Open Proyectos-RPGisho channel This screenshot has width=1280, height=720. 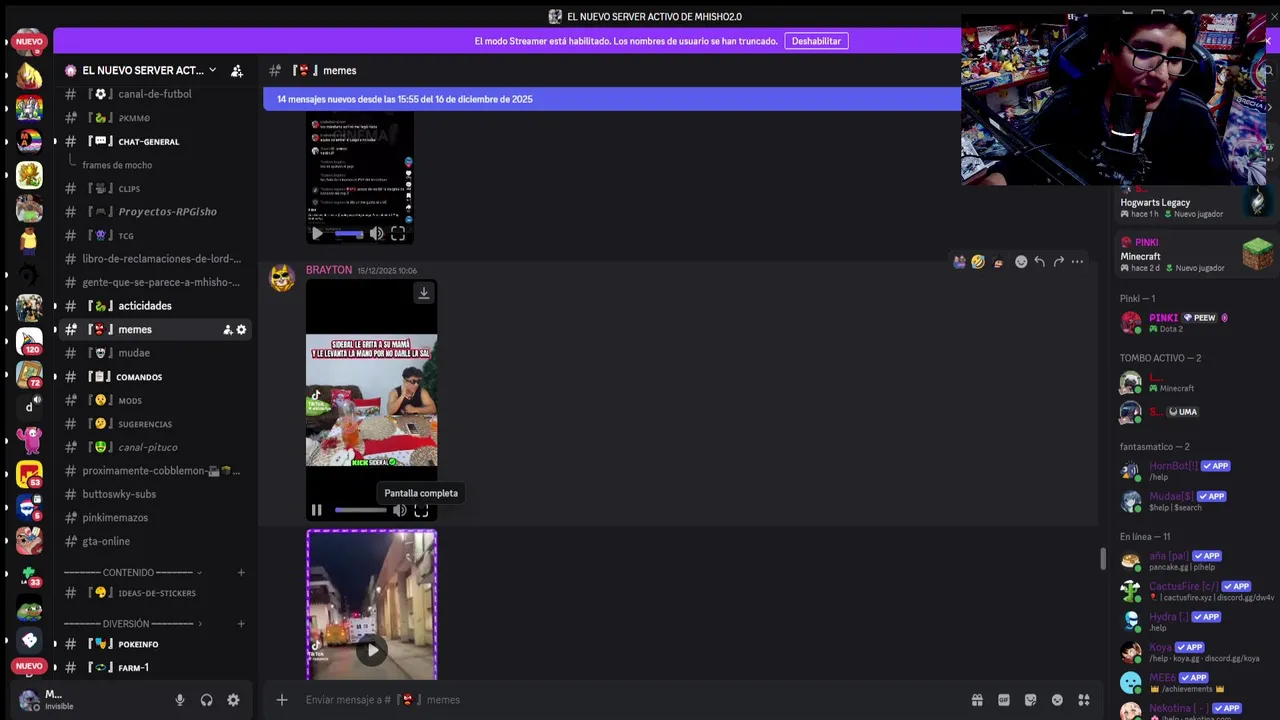153,212
